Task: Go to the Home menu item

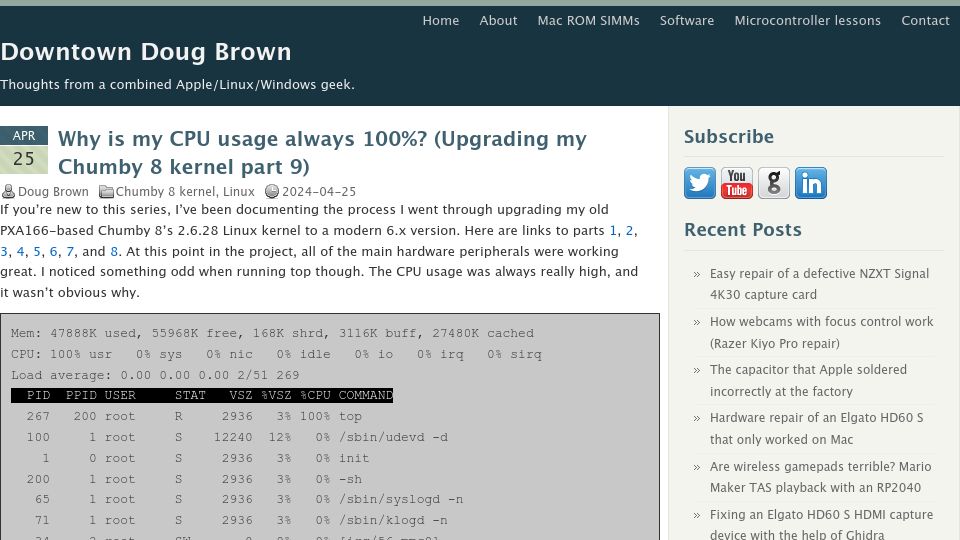Action: coord(441,21)
